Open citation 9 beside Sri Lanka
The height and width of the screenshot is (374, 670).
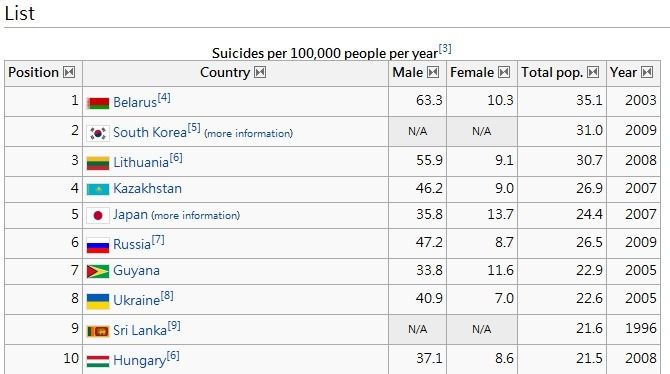point(174,326)
